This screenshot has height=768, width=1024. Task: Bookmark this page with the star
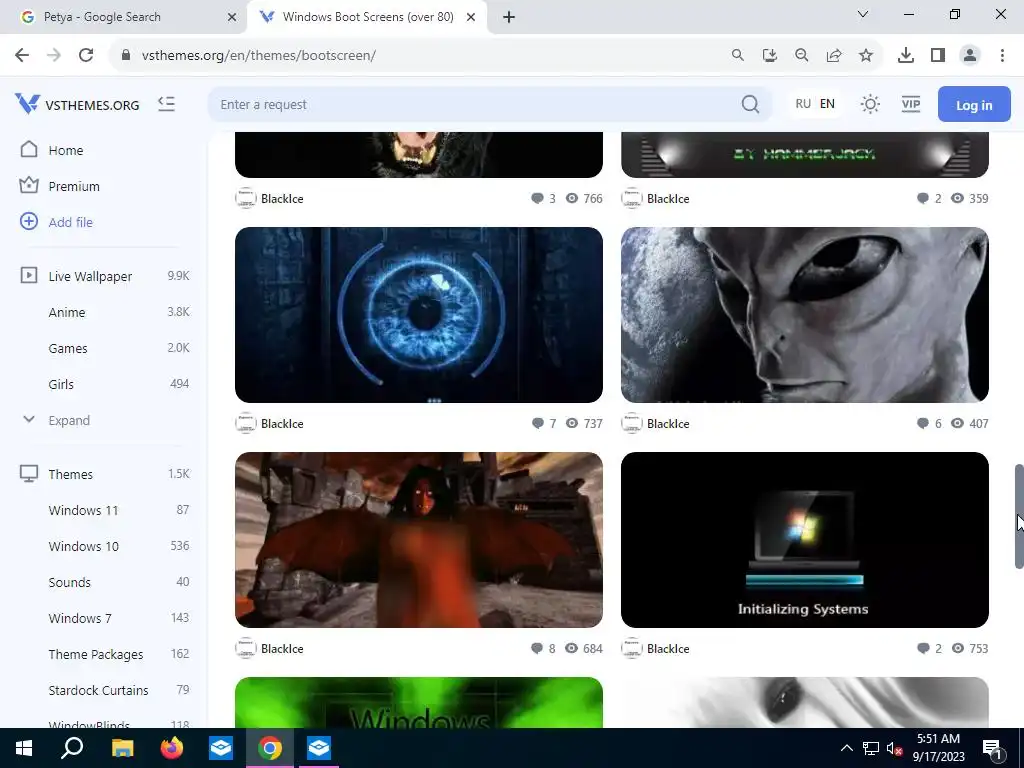[x=865, y=55]
